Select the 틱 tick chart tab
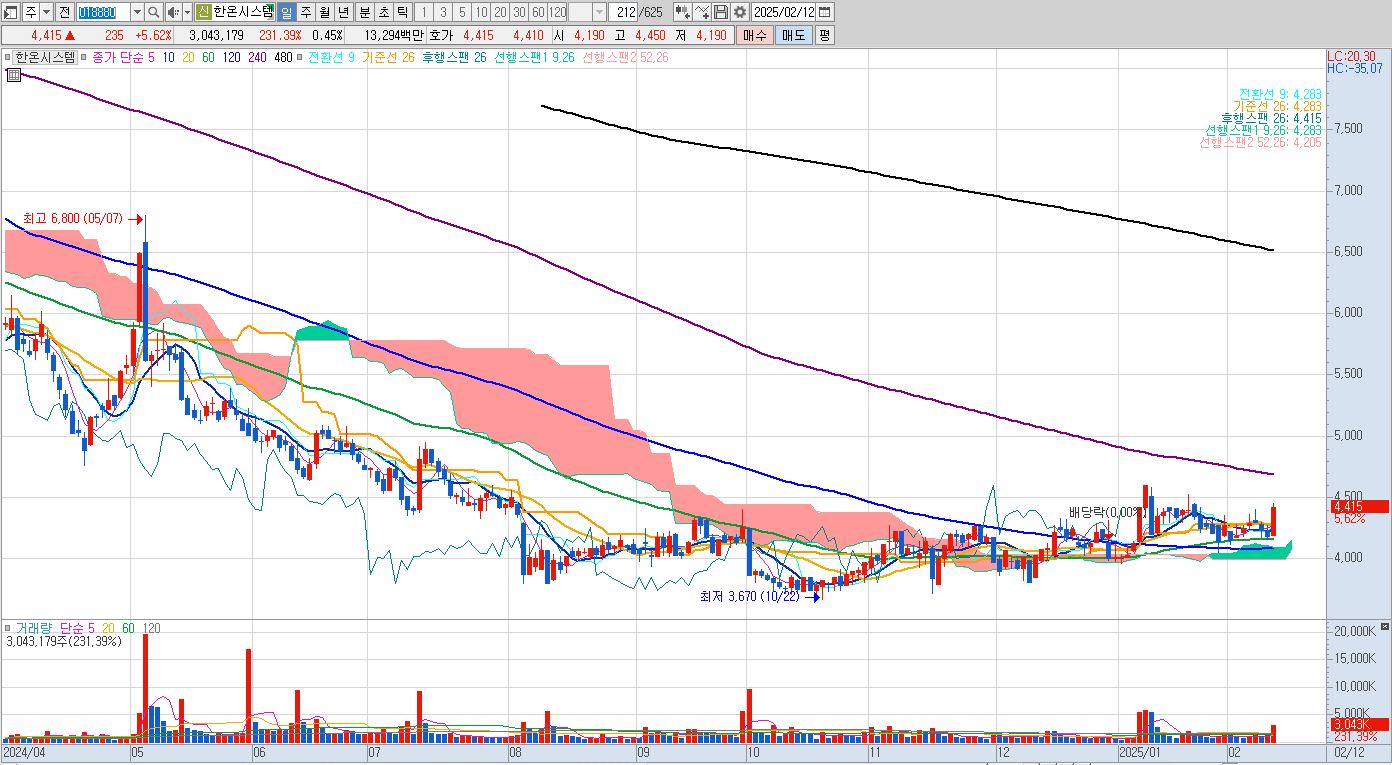Viewport: 1392px width, 765px height. [402, 12]
